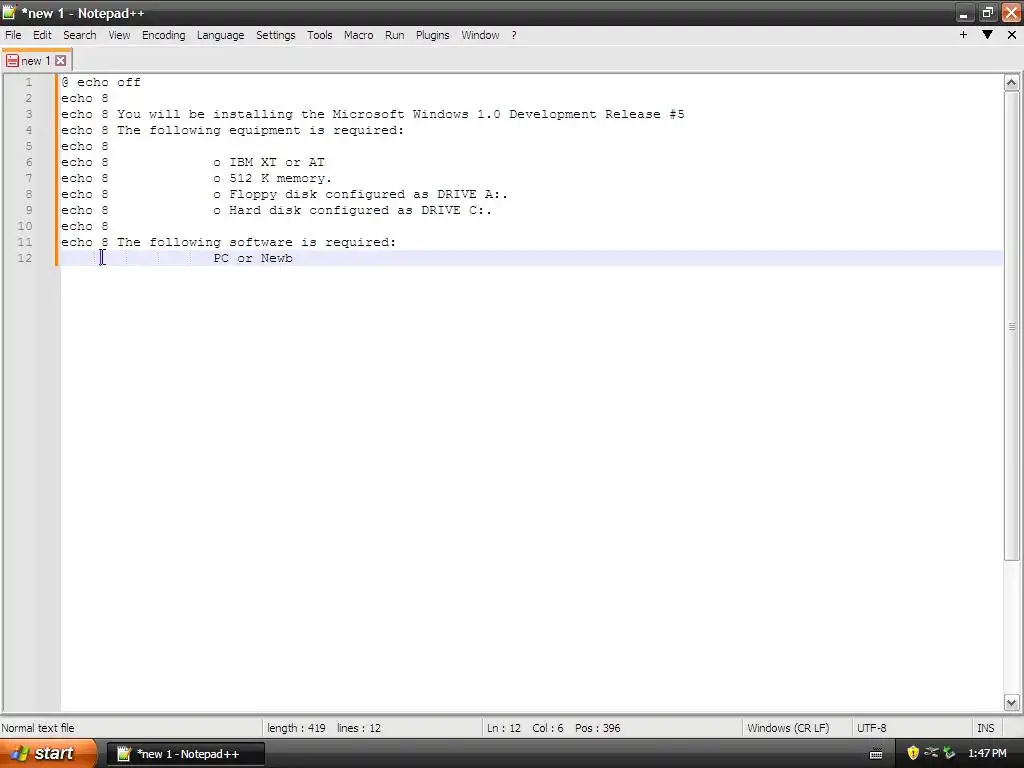Viewport: 1024px width, 768px height.
Task: Open the document list dropdown triangle
Action: pyautogui.click(x=987, y=35)
